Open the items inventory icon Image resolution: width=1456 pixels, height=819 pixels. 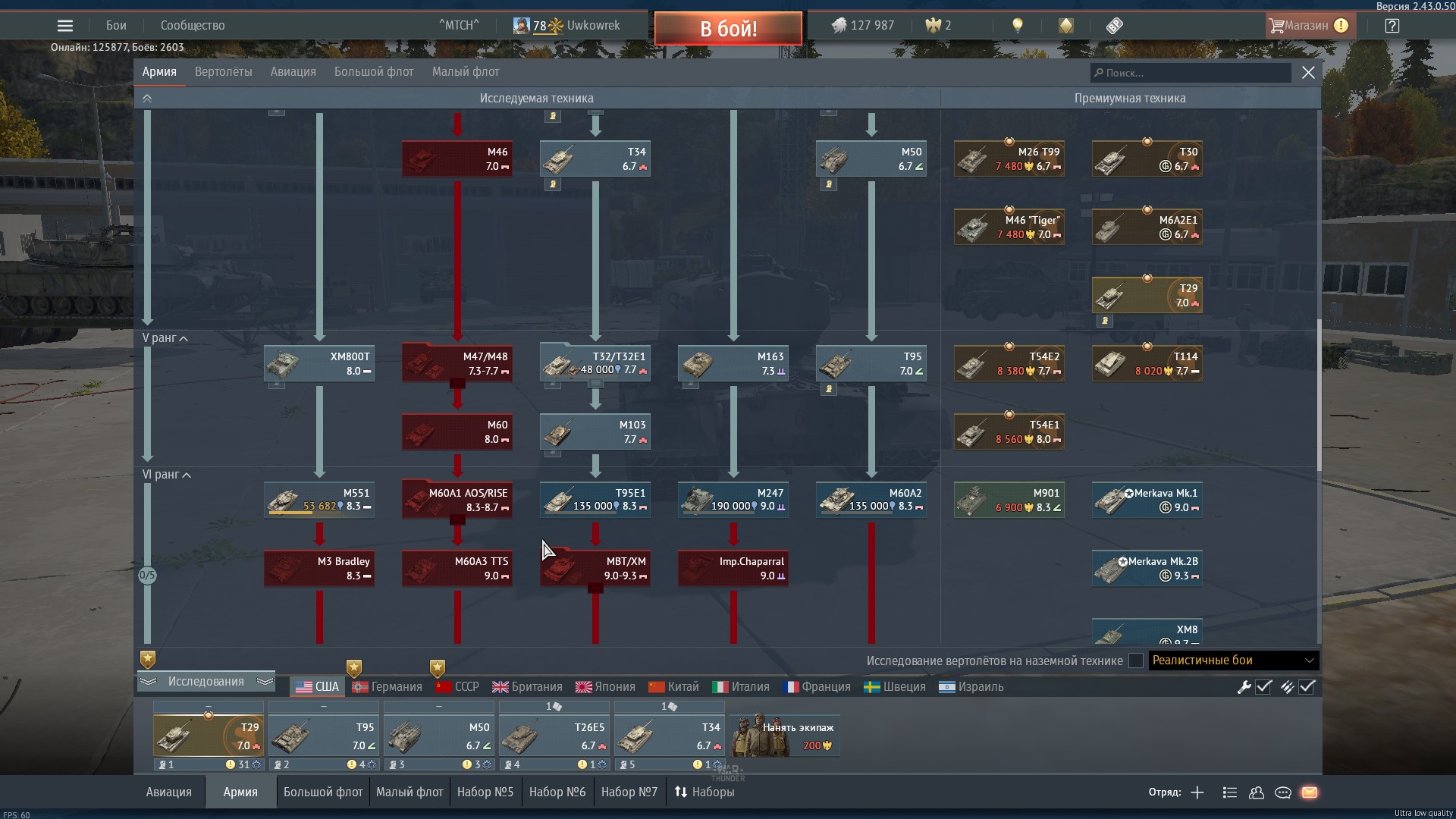(x=1114, y=26)
